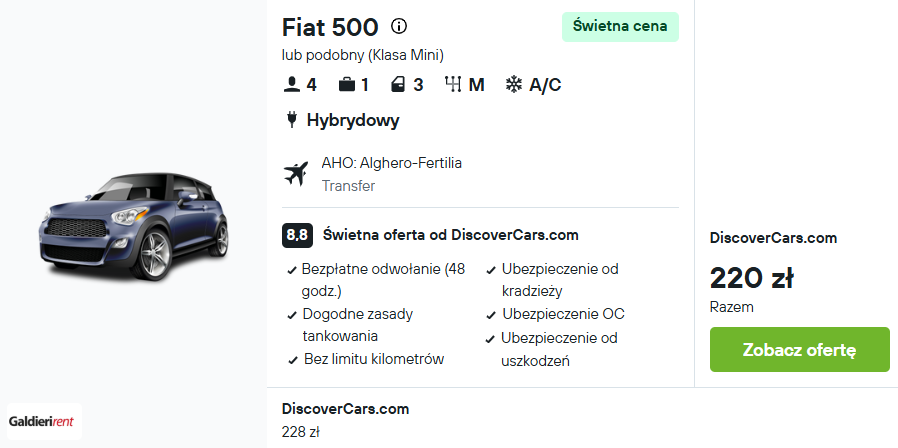The height and width of the screenshot is (448, 898).
Task: Click the hybrid plug icon
Action: pos(292,120)
